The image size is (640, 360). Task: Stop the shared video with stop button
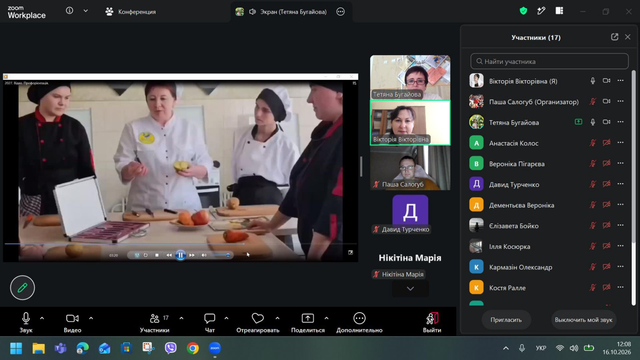pyautogui.click(x=157, y=255)
